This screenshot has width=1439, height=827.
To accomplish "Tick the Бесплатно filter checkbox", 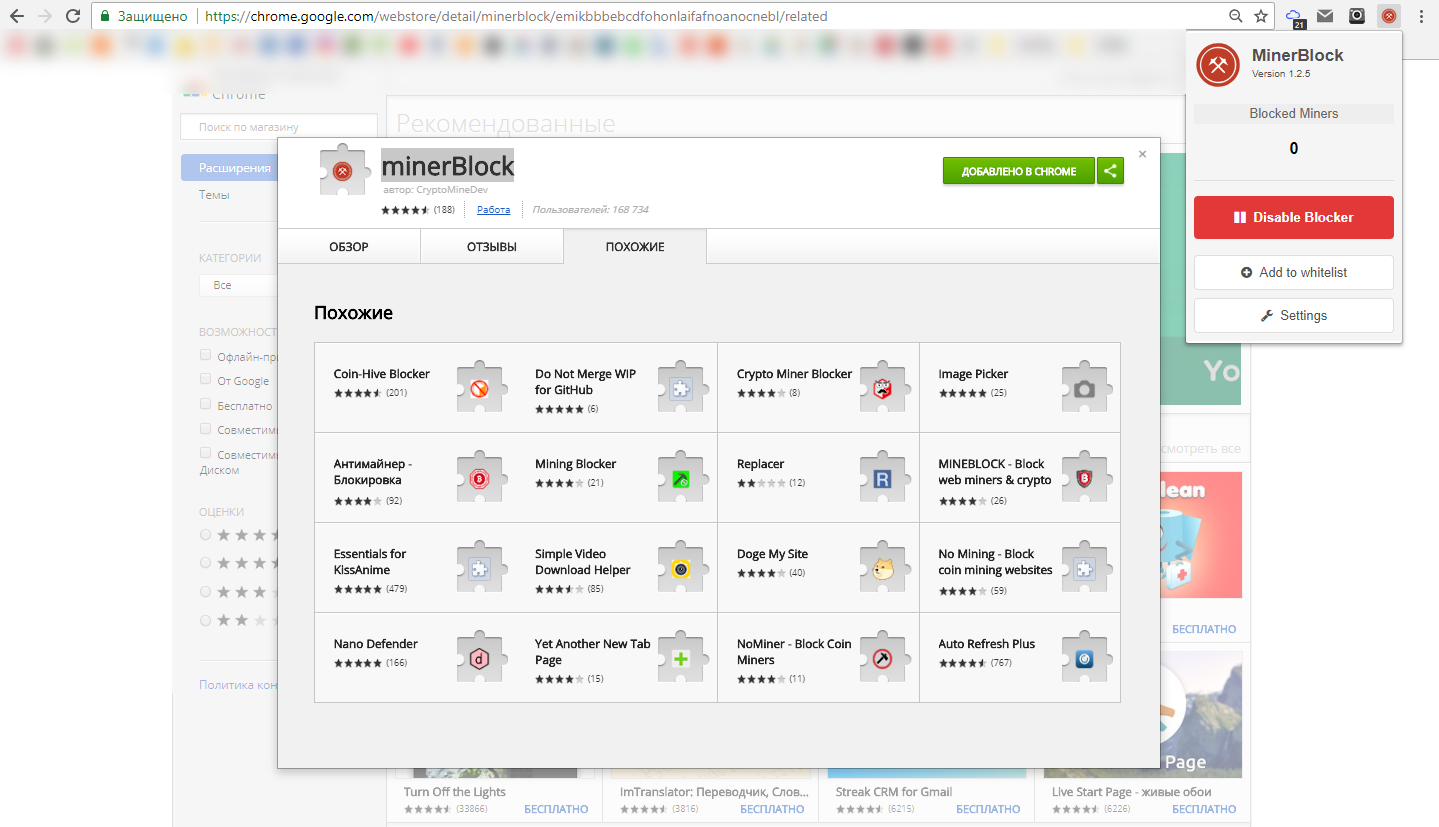I will (x=206, y=404).
